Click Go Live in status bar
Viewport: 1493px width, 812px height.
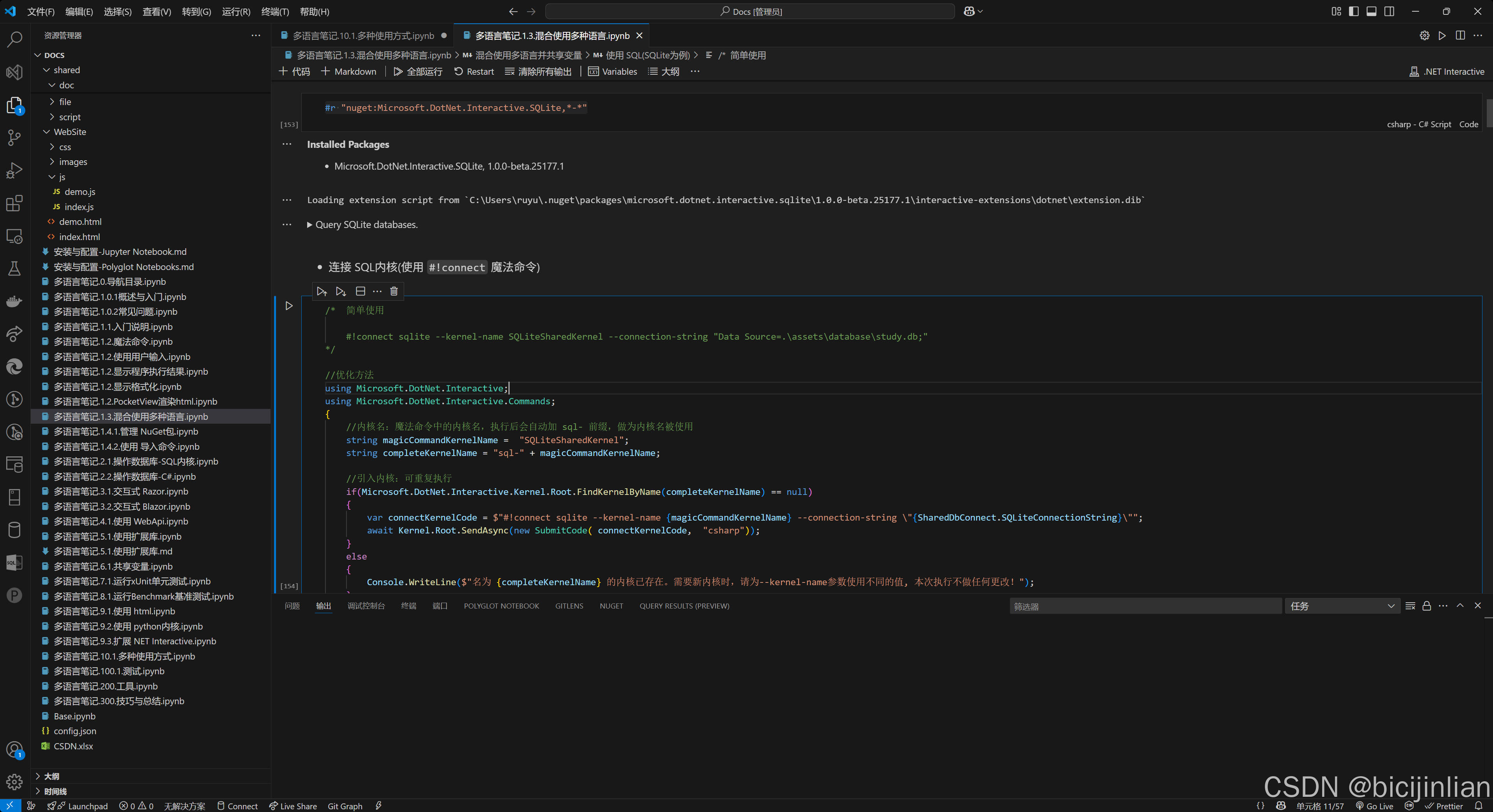coord(1374,806)
